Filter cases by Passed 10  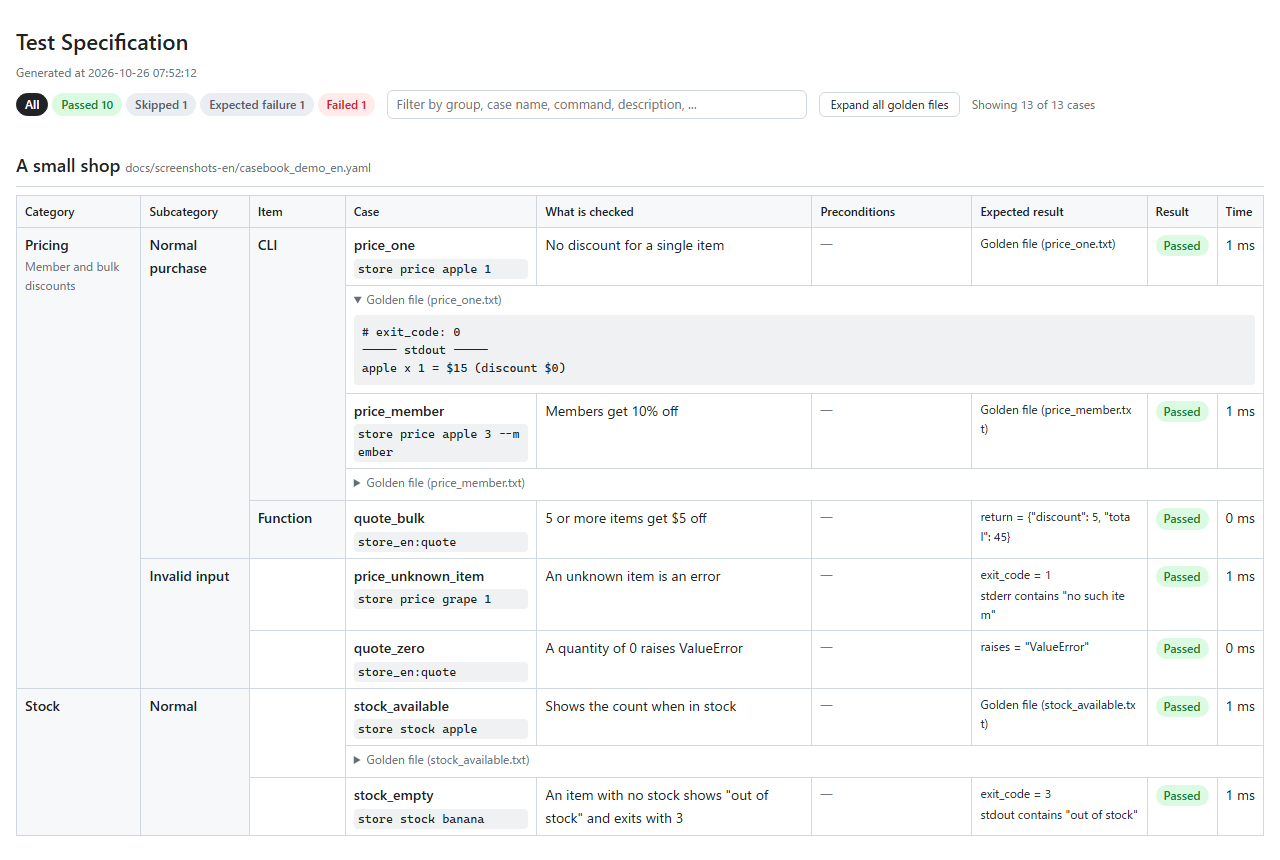tap(87, 105)
